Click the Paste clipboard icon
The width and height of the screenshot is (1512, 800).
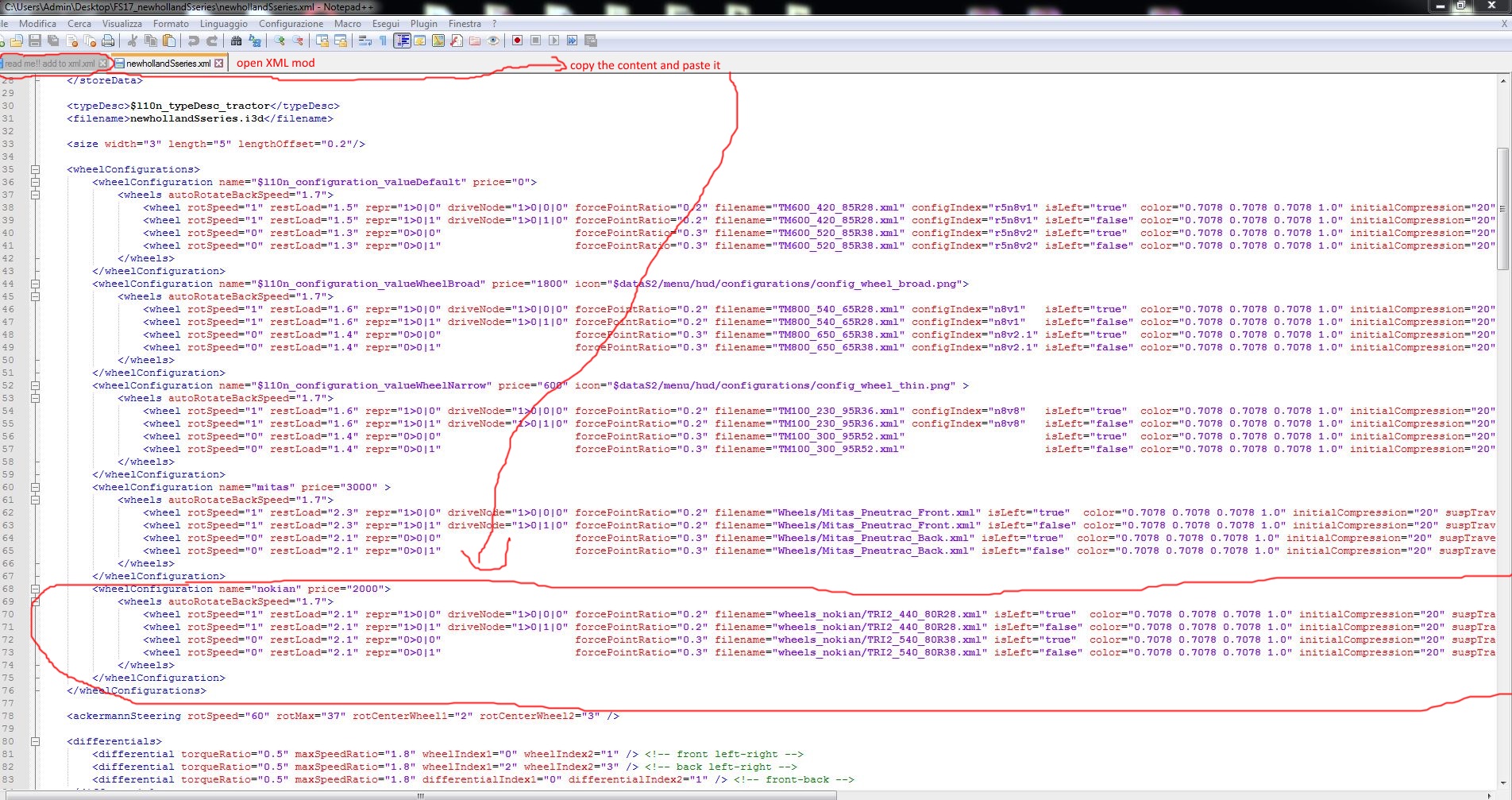(169, 41)
